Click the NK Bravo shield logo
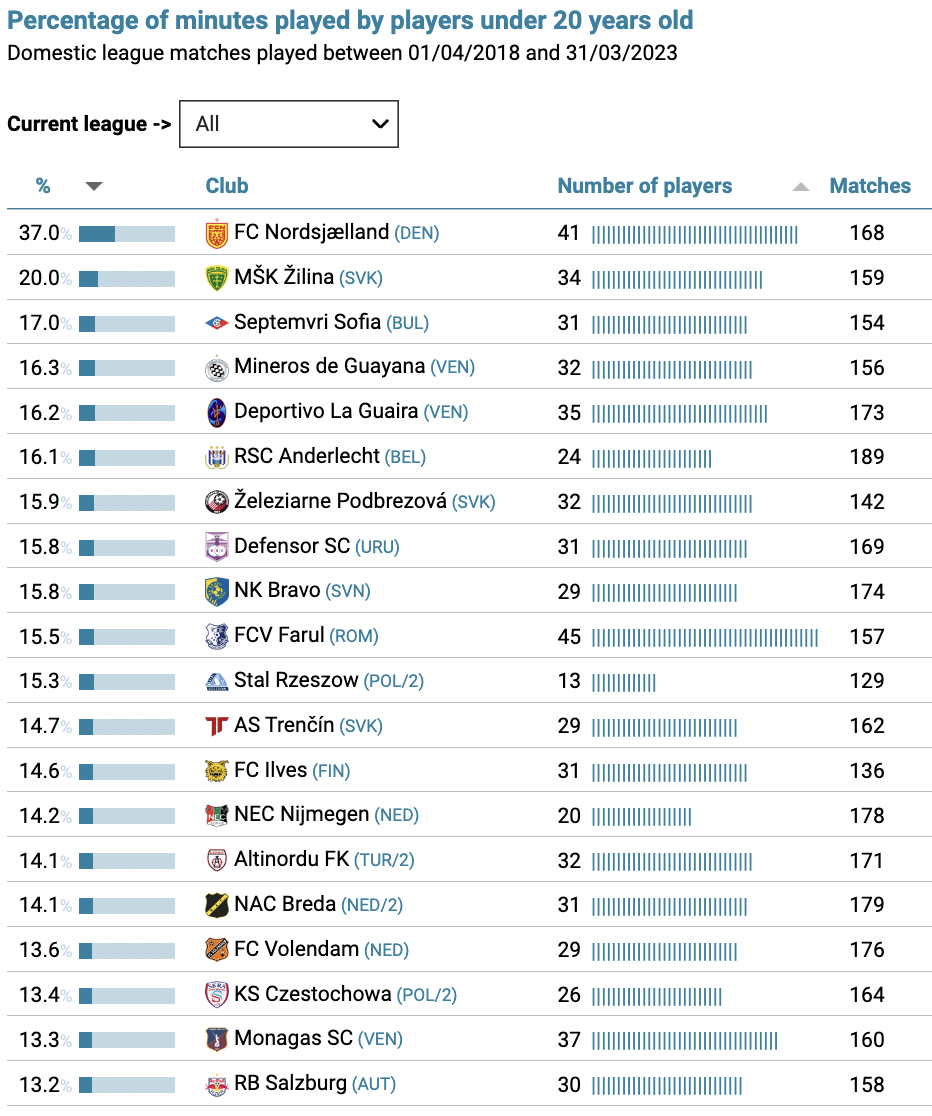The image size is (932, 1116). click(216, 591)
